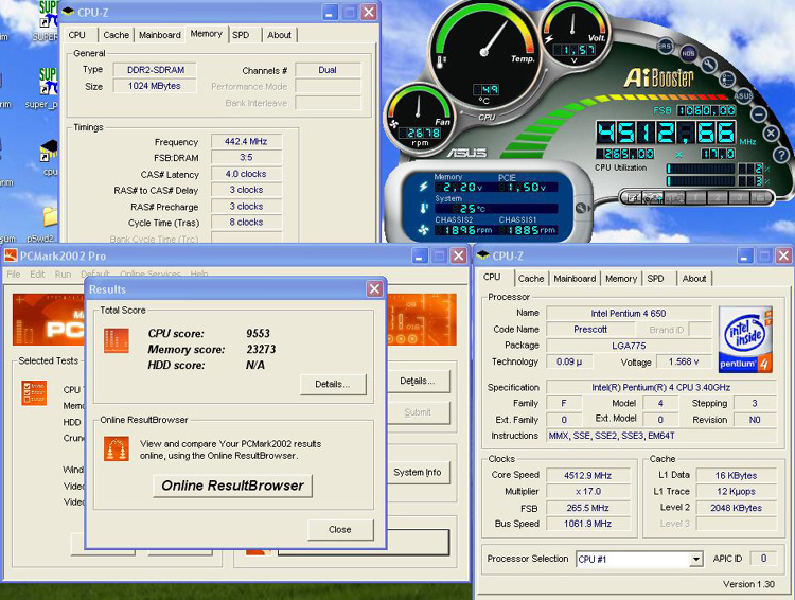Open About tab in memory CPU-Z window
This screenshot has width=795, height=600.
point(279,35)
